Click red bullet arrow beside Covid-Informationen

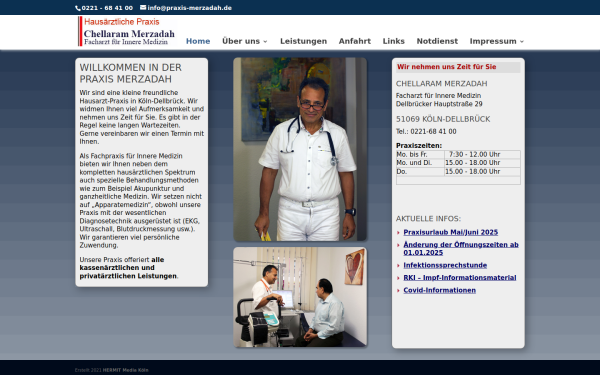click(398, 291)
